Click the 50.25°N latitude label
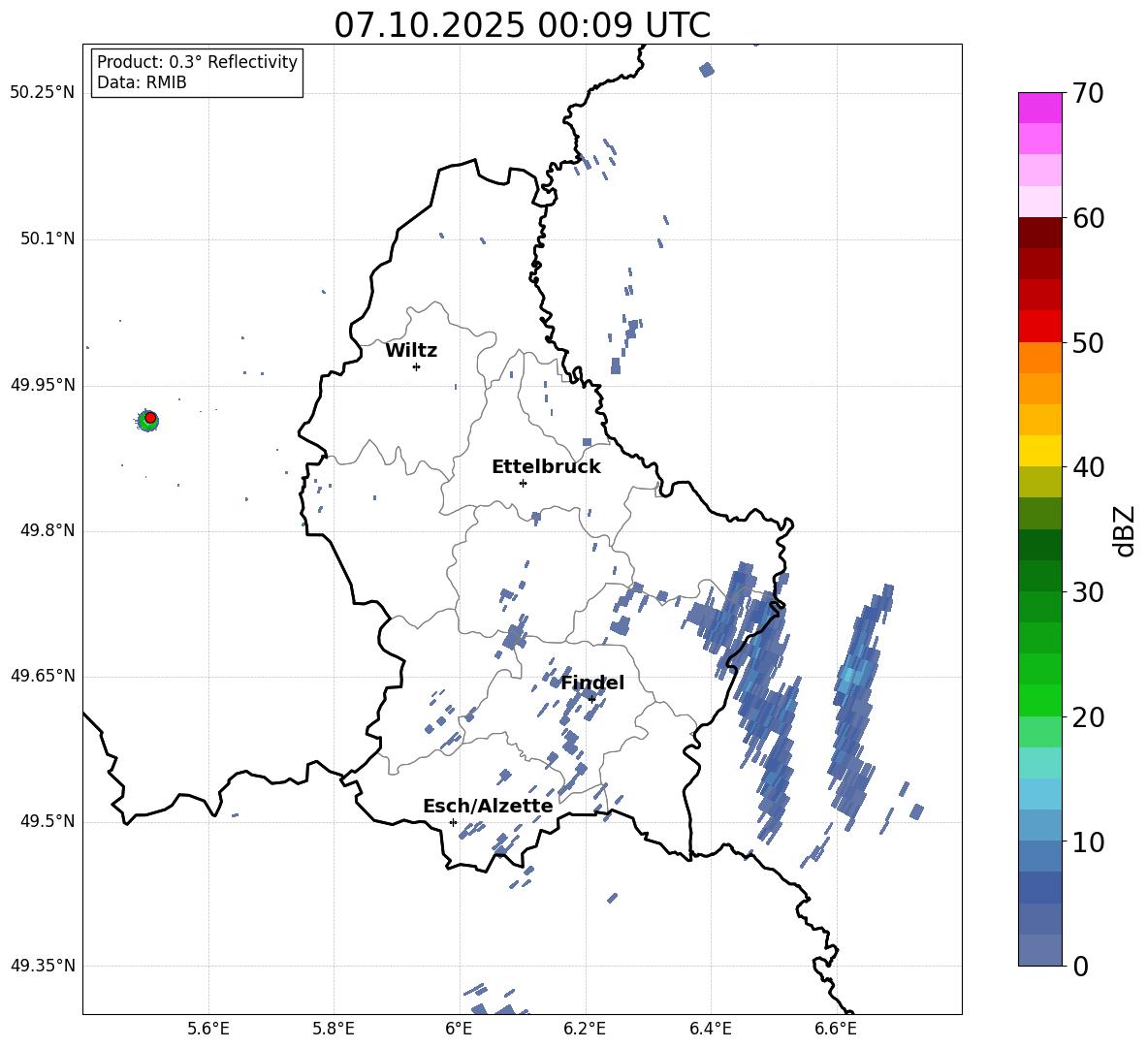 coord(43,93)
